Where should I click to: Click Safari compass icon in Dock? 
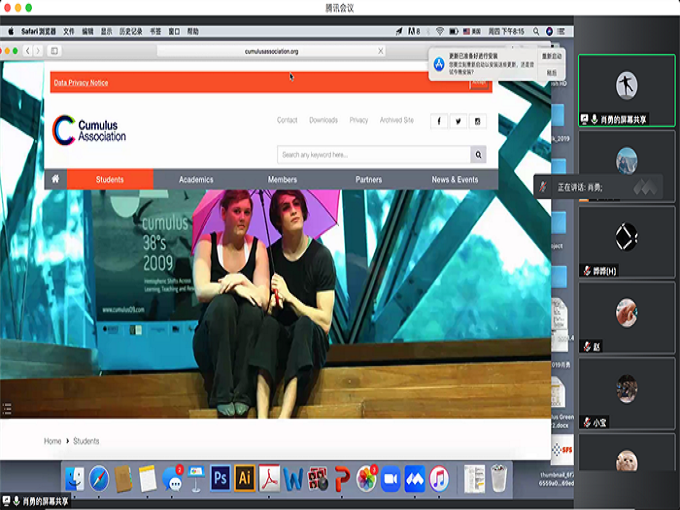[x=99, y=478]
